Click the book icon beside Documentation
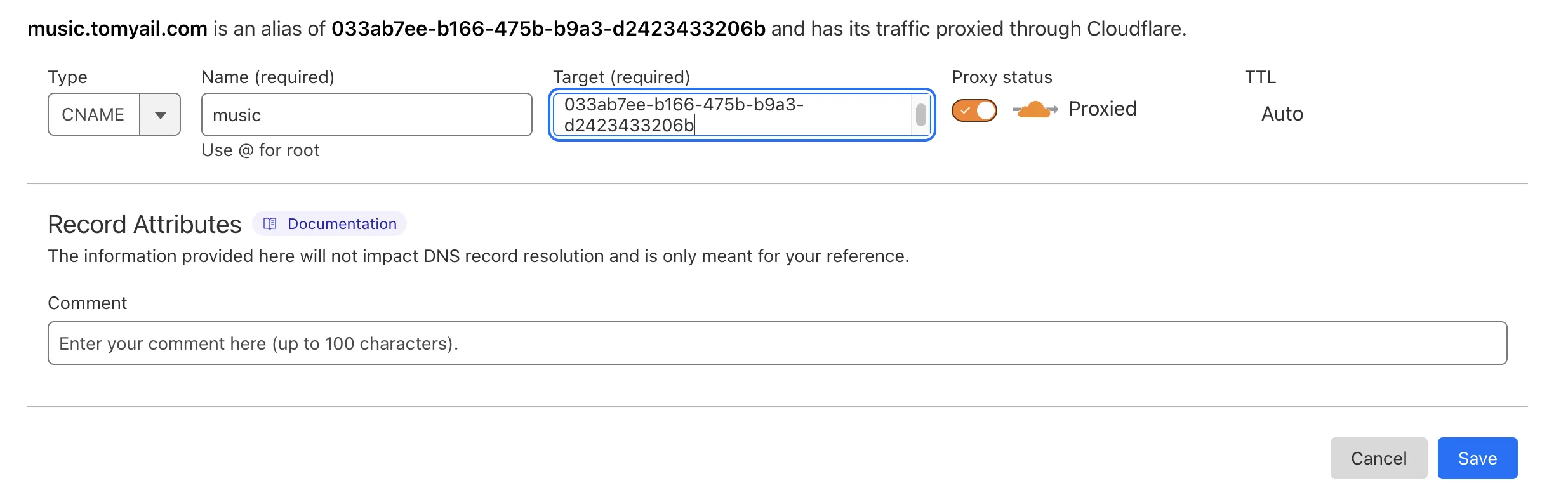1568x495 pixels. (x=270, y=224)
